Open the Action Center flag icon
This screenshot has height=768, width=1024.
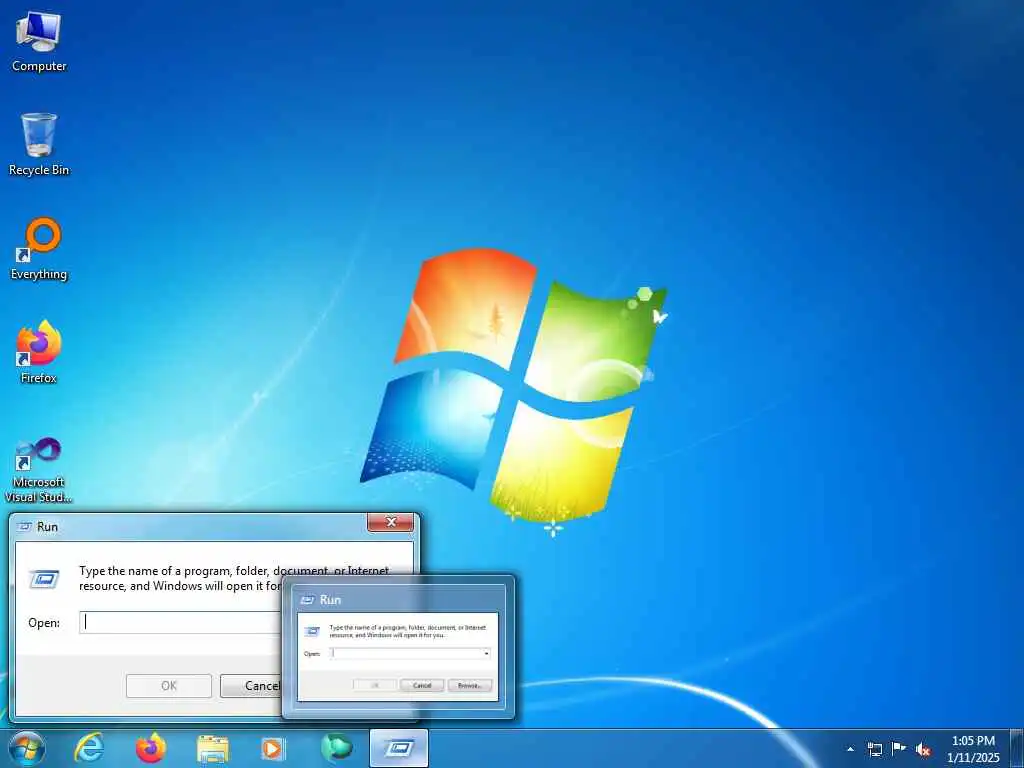click(899, 748)
